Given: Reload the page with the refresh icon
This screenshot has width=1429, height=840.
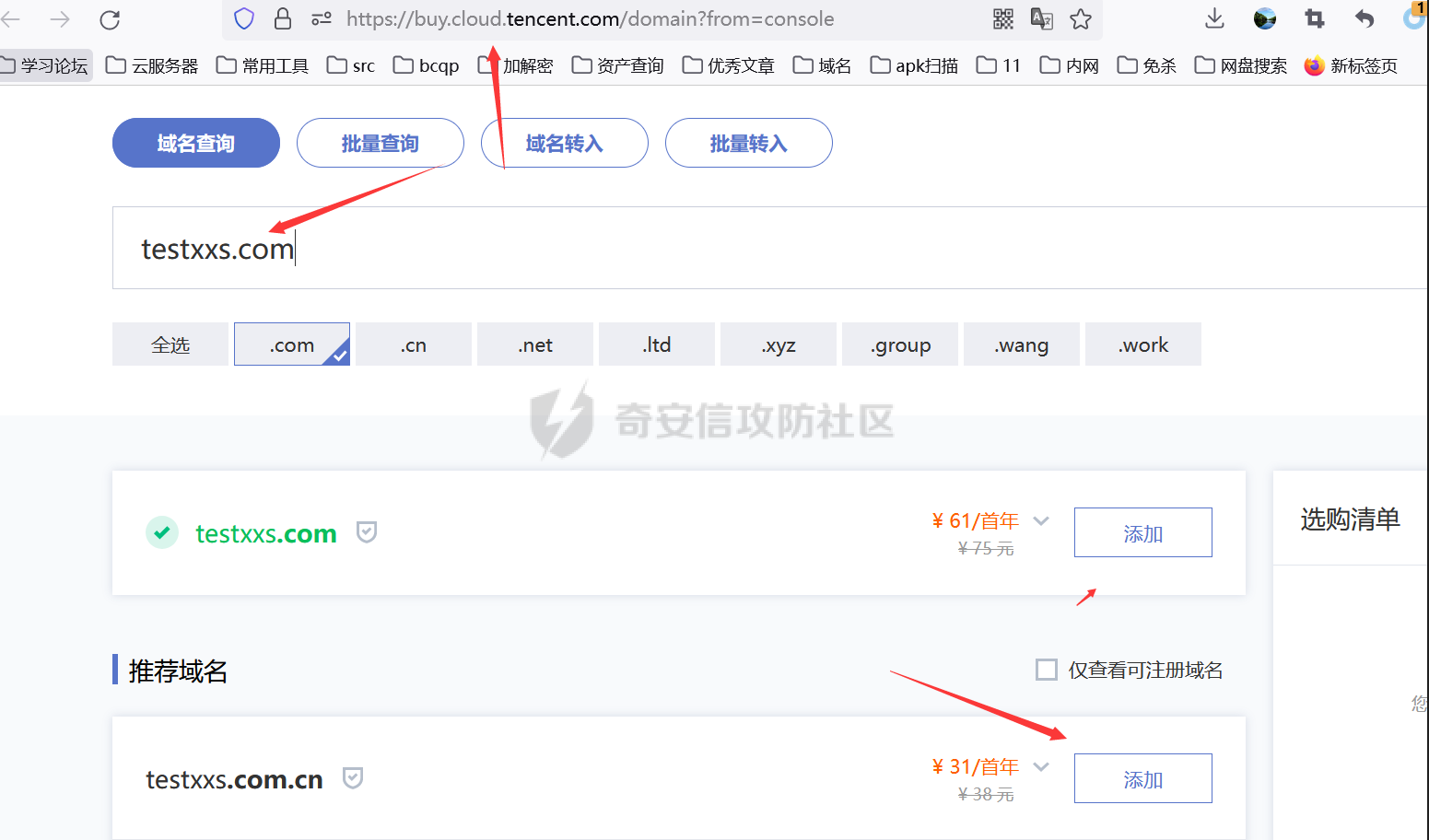Looking at the screenshot, I should tap(110, 19).
